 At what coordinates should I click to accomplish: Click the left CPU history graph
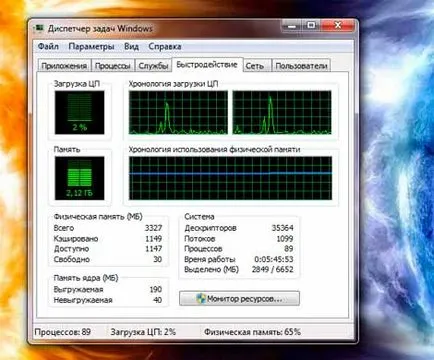178,112
